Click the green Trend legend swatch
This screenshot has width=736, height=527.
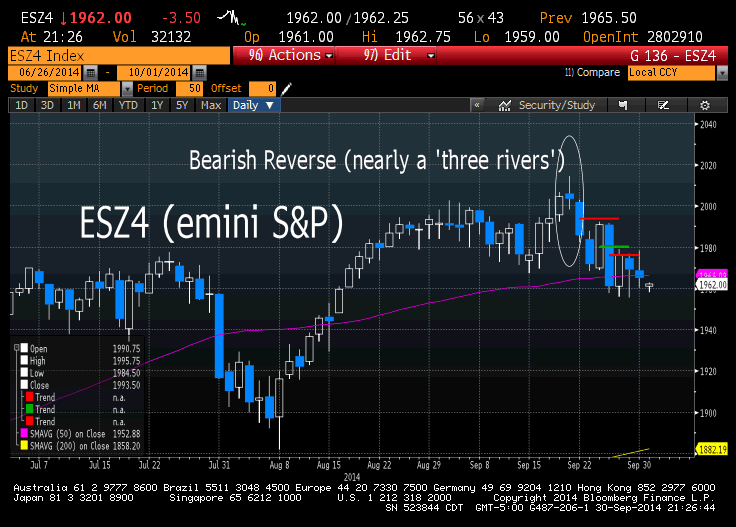click(30, 409)
